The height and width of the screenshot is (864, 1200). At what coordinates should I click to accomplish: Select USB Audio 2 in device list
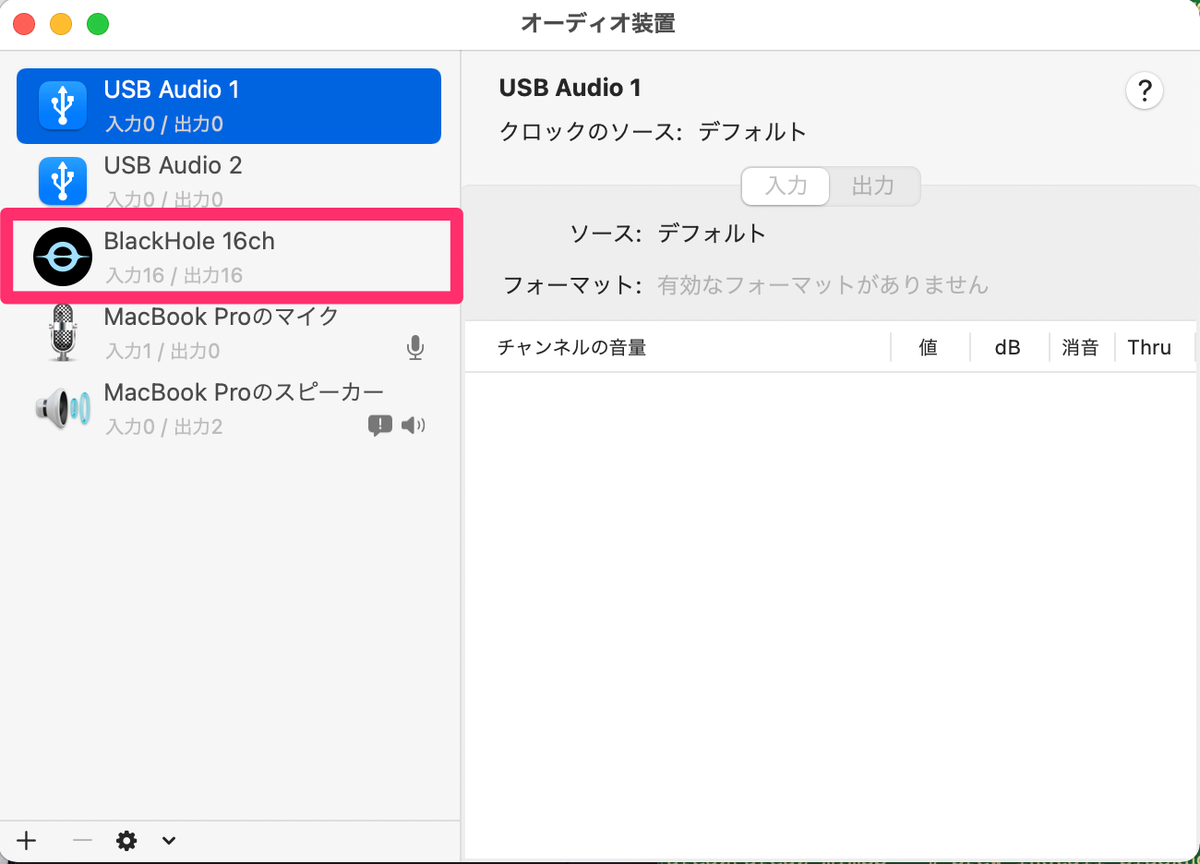(x=229, y=181)
